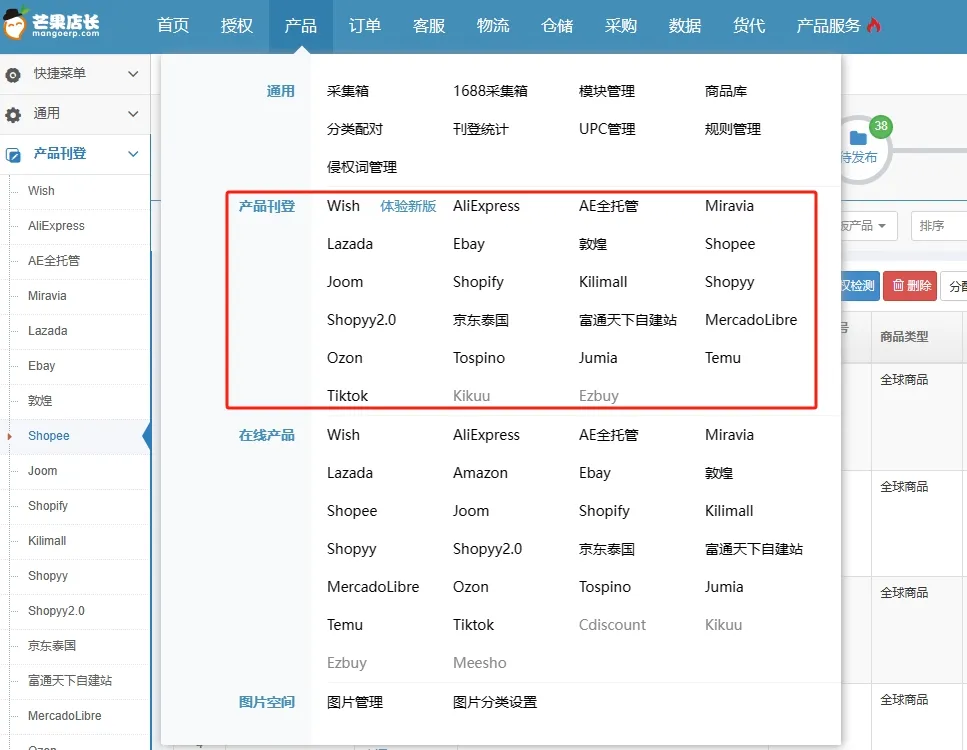Open 1688采集箱
This screenshot has height=750, width=967.
tap(490, 91)
